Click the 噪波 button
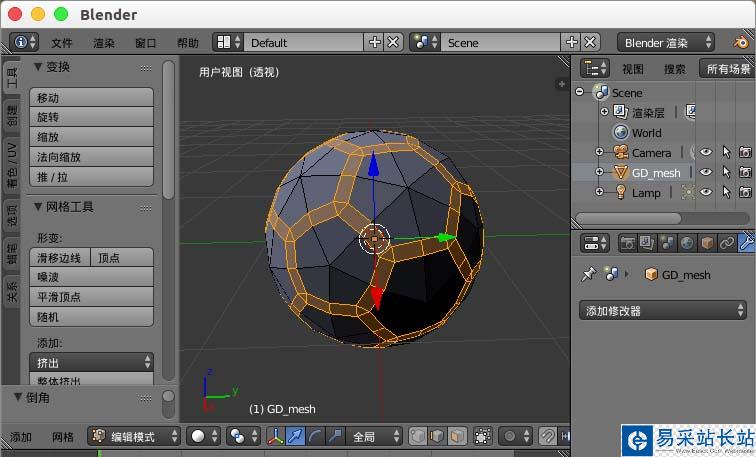Screen dimensions: 756x457 point(92,277)
